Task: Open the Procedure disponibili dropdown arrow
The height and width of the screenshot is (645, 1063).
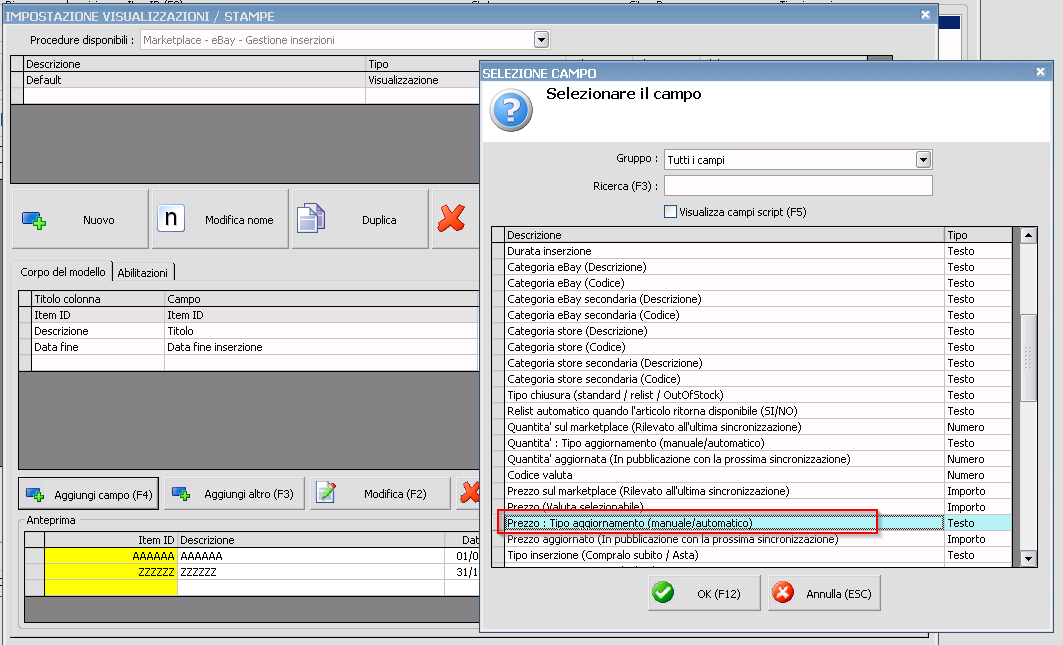Action: [x=541, y=39]
